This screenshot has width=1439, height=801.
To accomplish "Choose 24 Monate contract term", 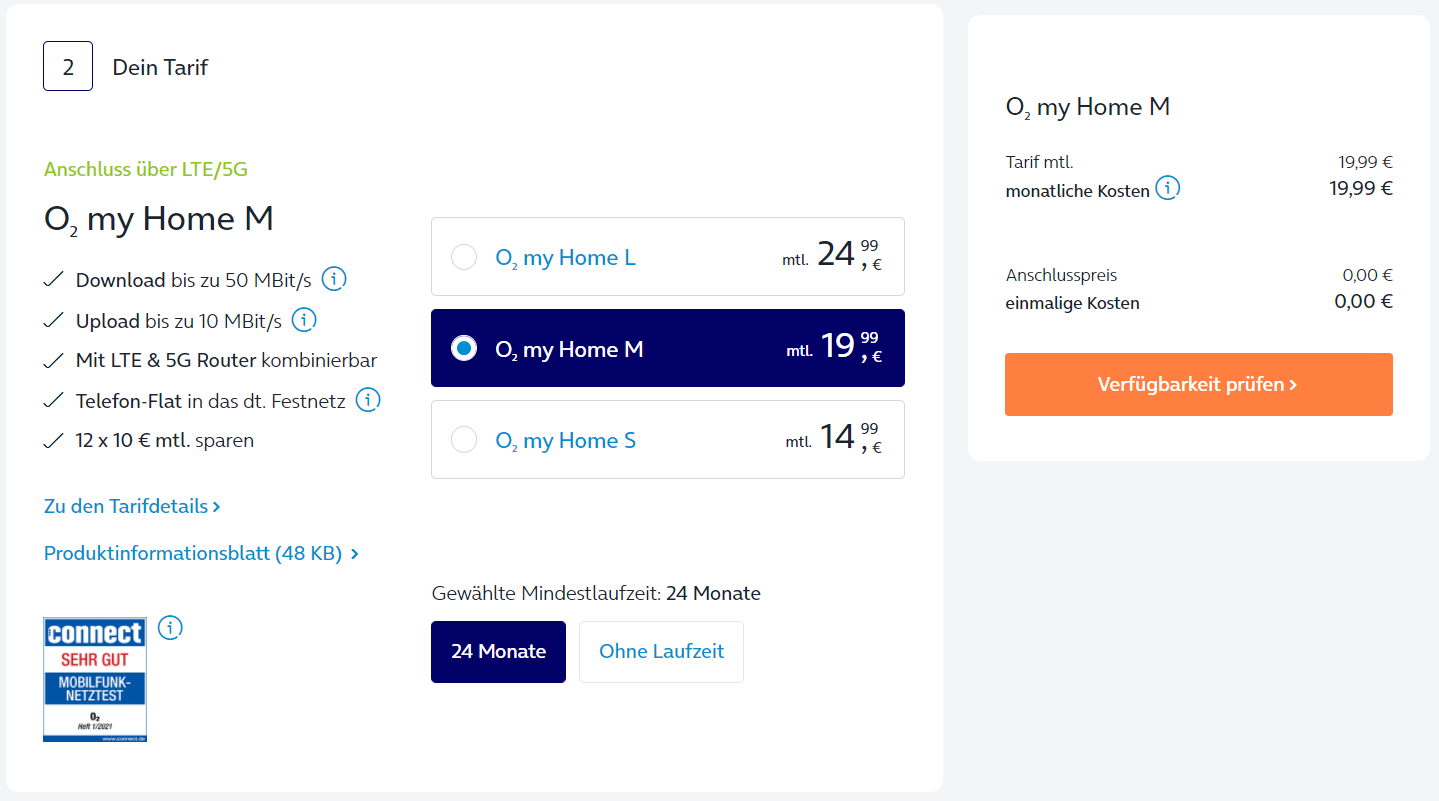I will (x=498, y=652).
